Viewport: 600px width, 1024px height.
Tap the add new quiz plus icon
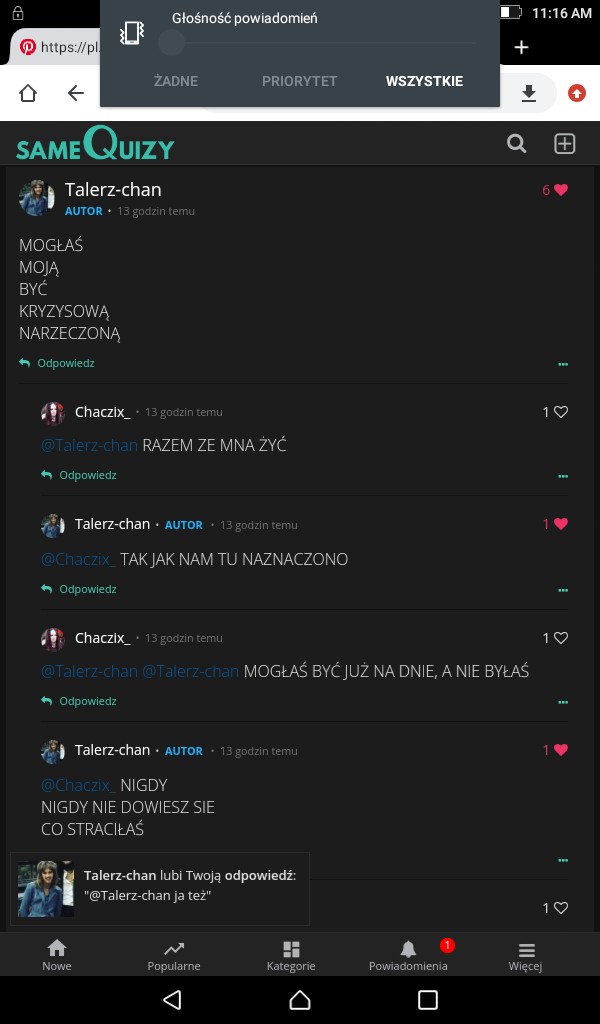click(565, 144)
